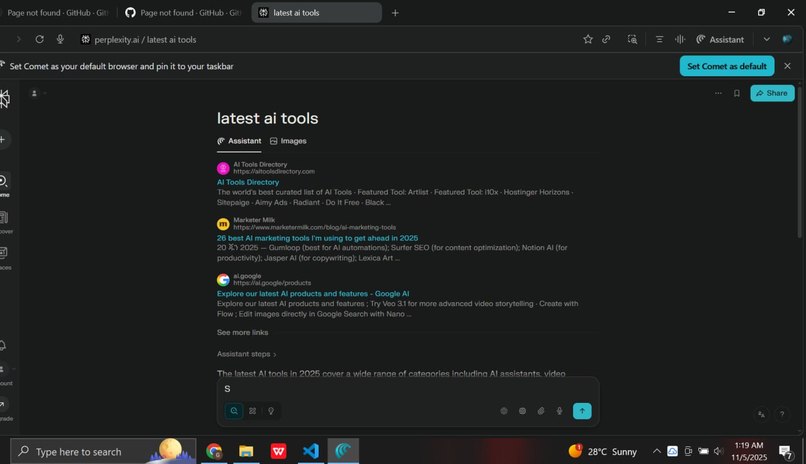806x464 pixels.
Task: Open the Assistant side panel
Action: (720, 39)
